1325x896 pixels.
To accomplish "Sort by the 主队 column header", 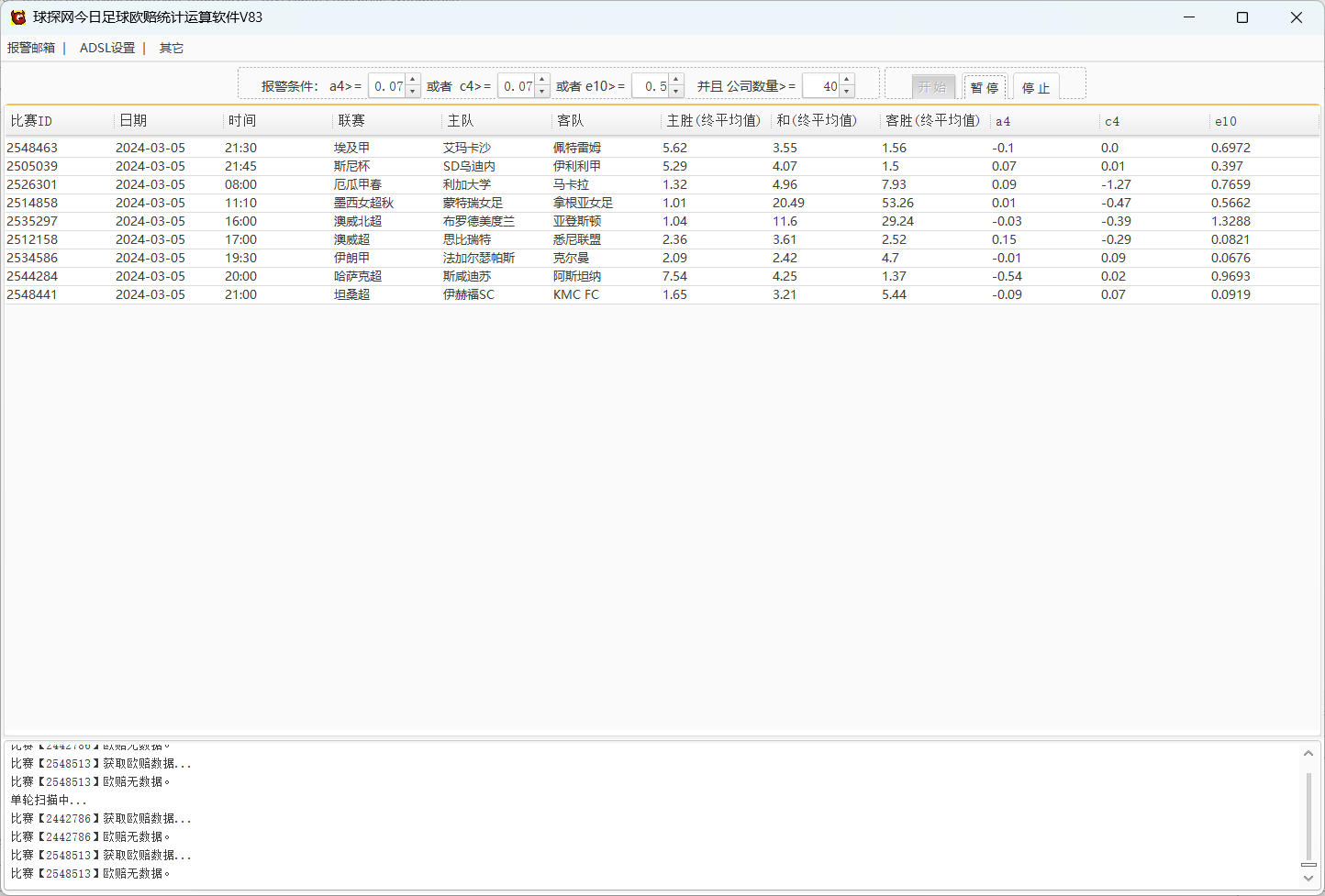I will click(x=497, y=121).
